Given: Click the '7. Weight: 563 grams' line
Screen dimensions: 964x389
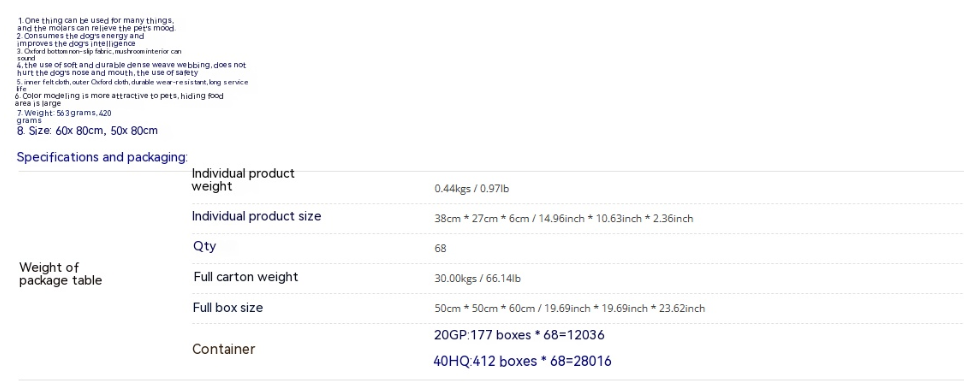Looking at the screenshot, I should point(63,116).
